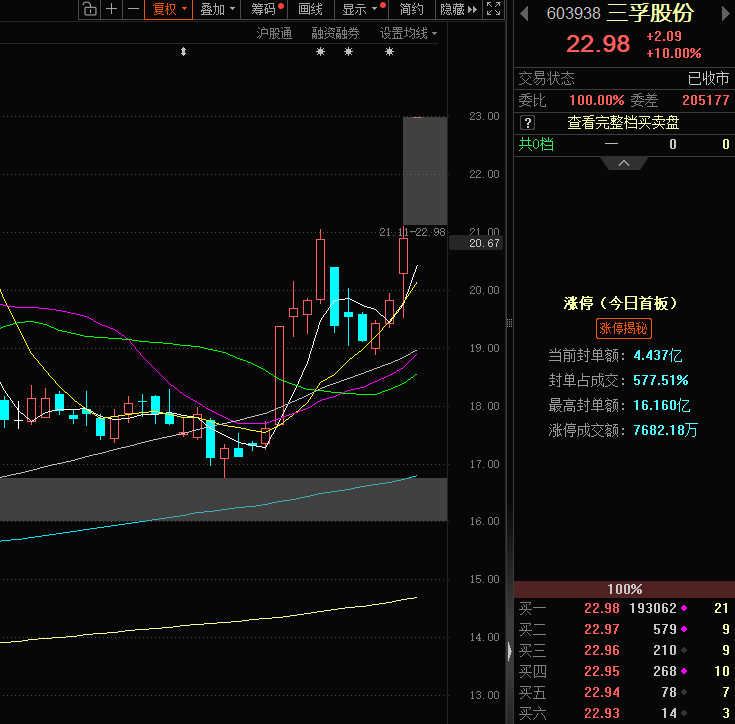Screen dimensions: 735x724
Task: Click the lock icon in chart toolbar
Action: [x=89, y=9]
